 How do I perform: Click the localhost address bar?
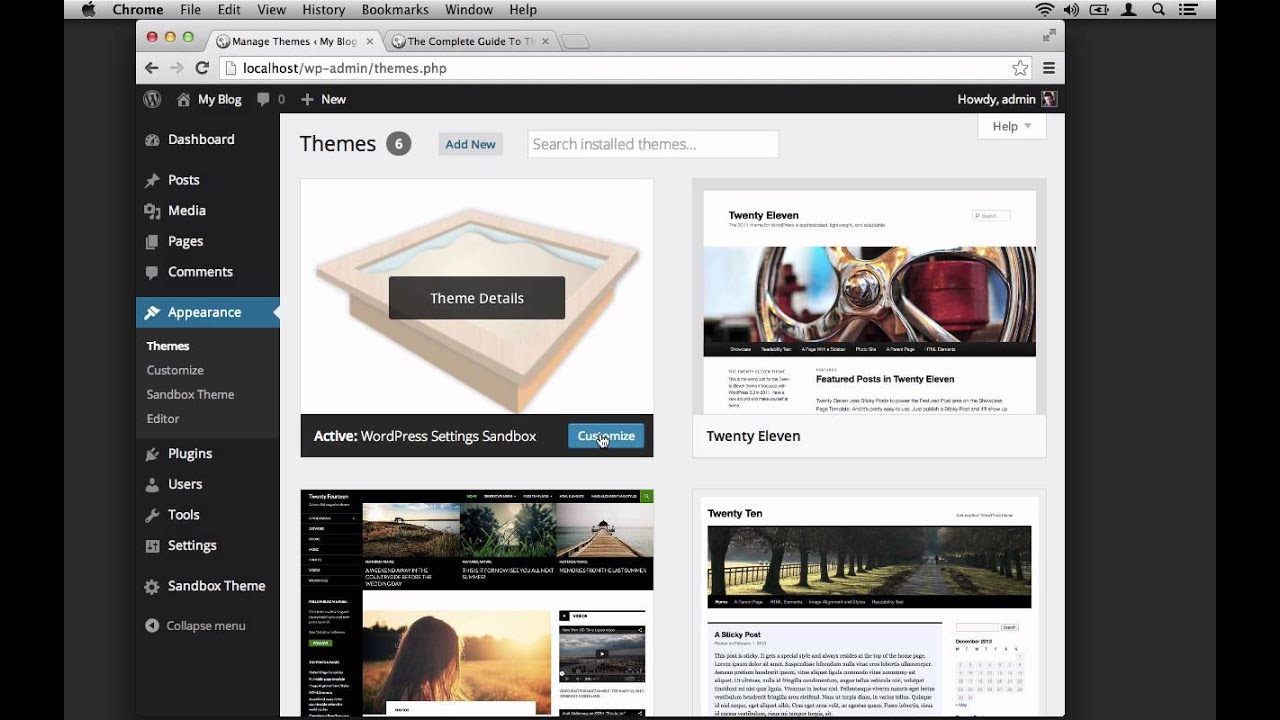625,68
